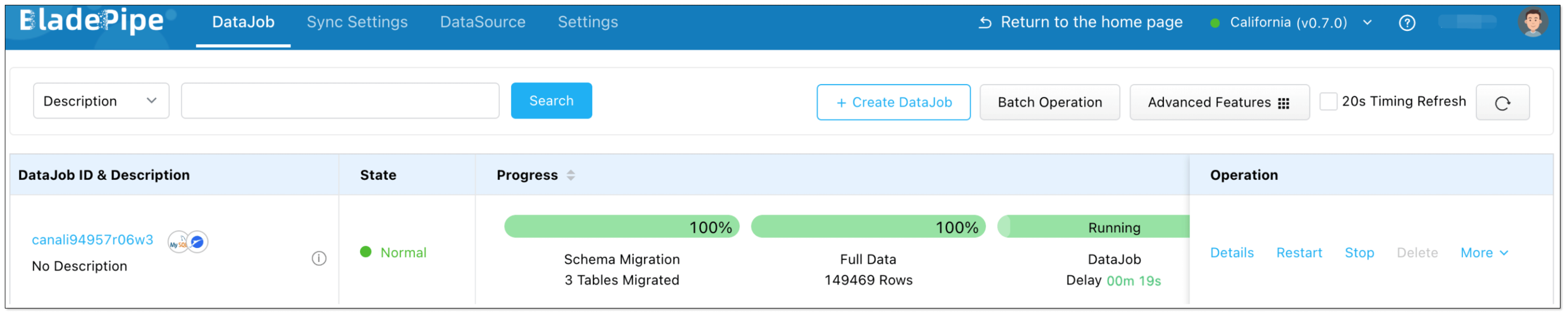Open the DataSource tab
Image resolution: width=1568 pixels, height=316 pixels.
coord(482,22)
